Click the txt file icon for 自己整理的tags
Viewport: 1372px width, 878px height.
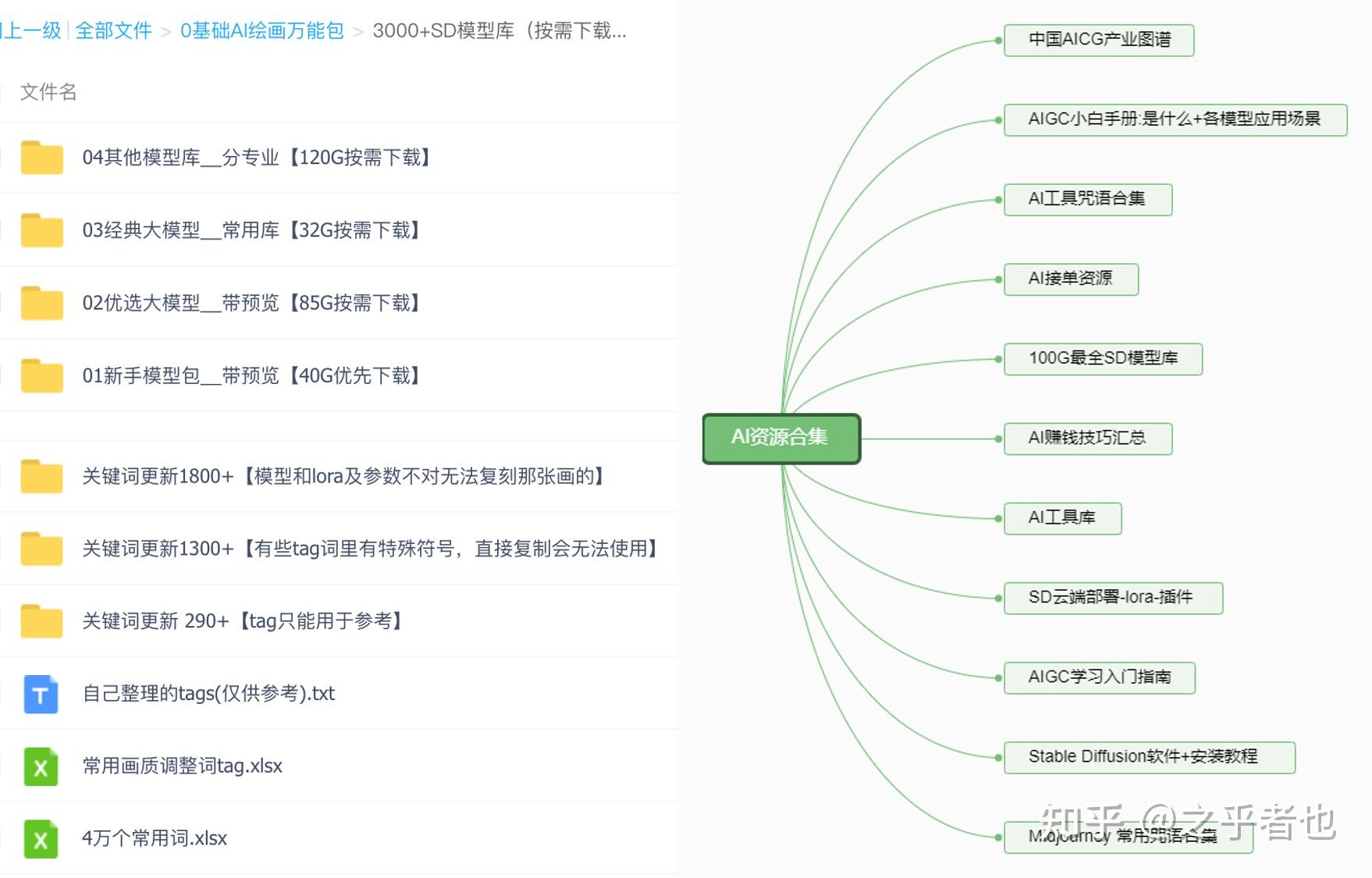(41, 694)
